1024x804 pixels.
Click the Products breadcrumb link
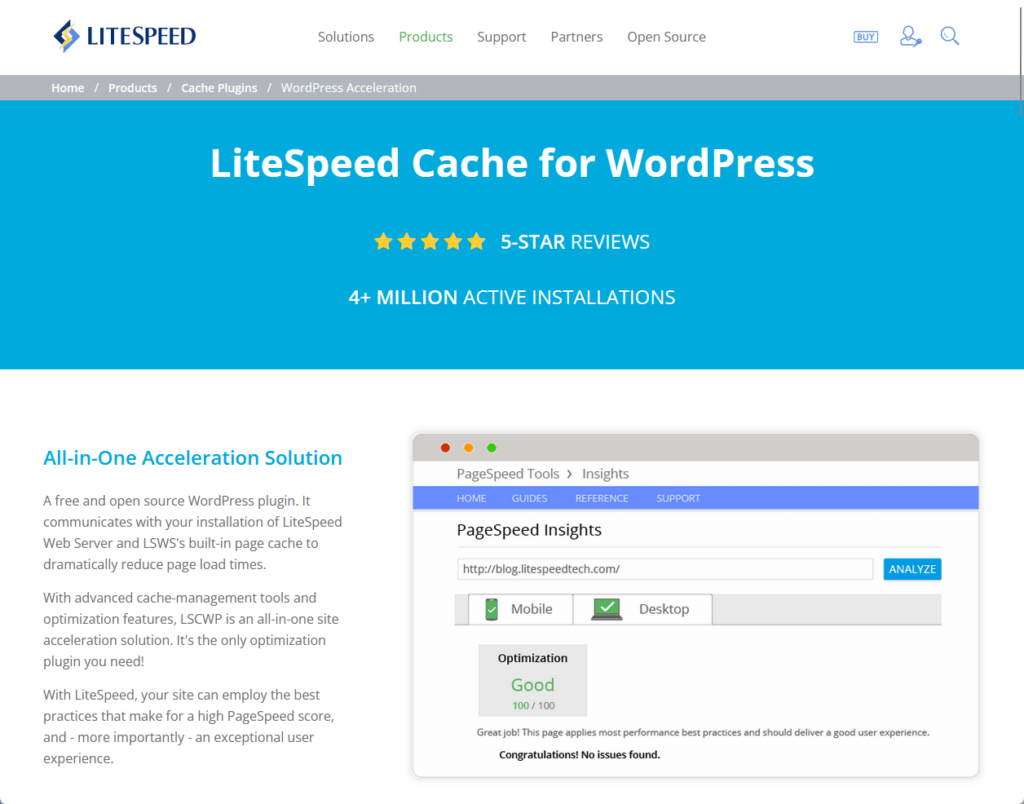pos(132,88)
